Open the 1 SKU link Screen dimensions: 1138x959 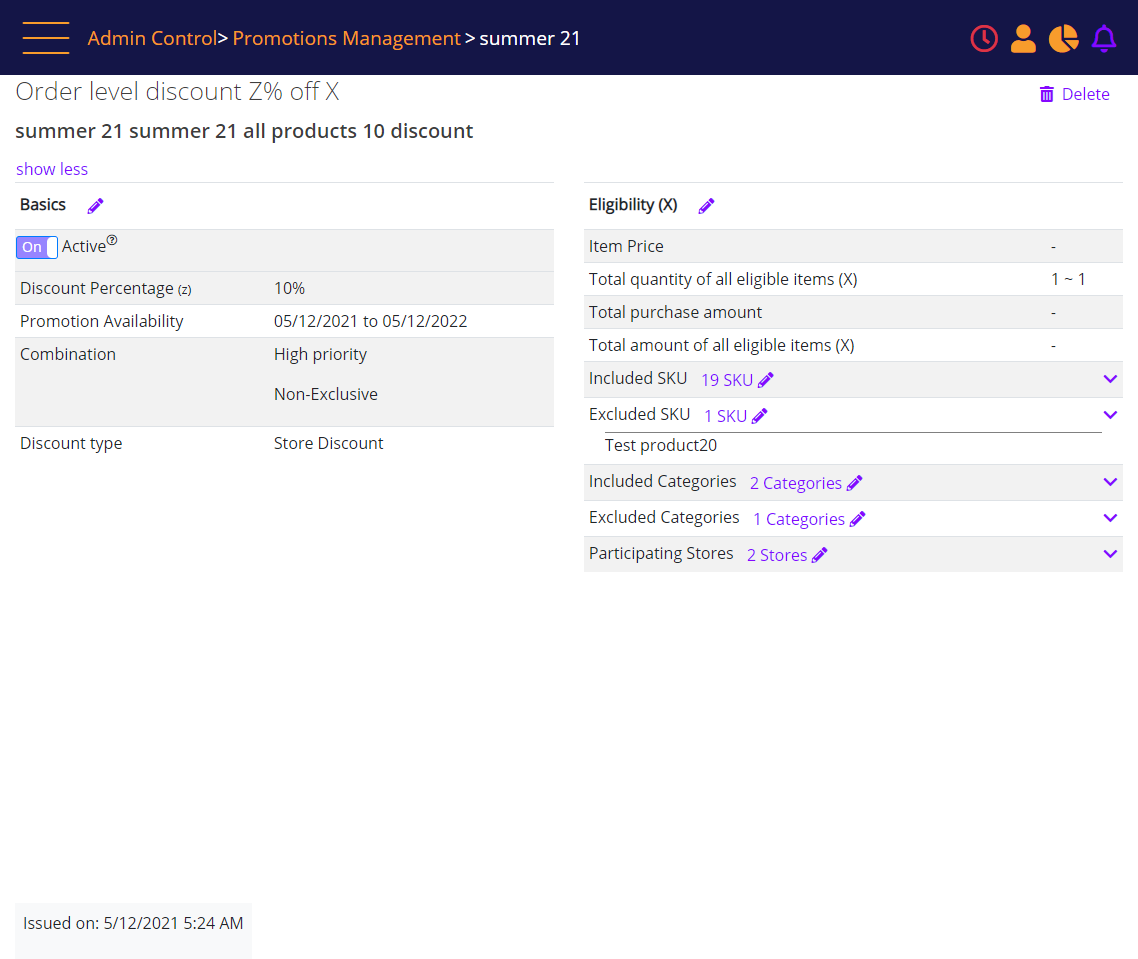pyautogui.click(x=725, y=416)
